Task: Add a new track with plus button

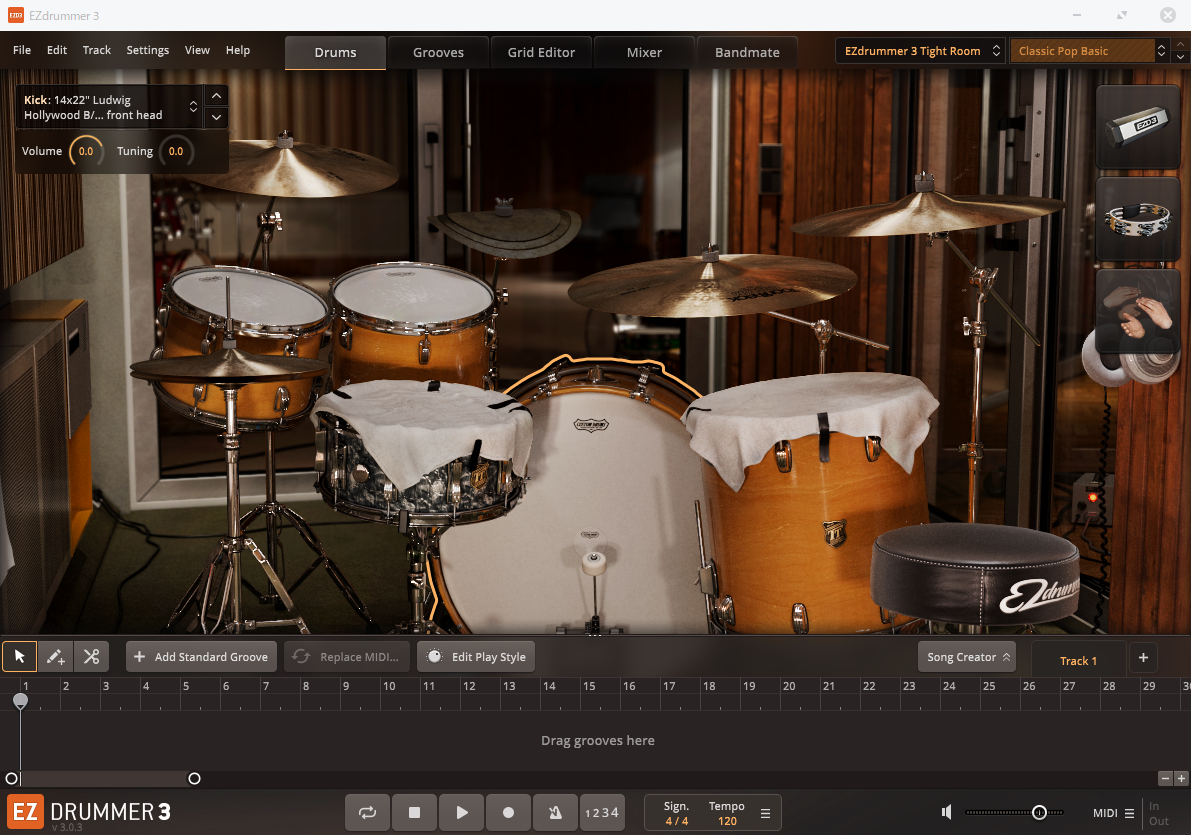Action: [x=1143, y=657]
